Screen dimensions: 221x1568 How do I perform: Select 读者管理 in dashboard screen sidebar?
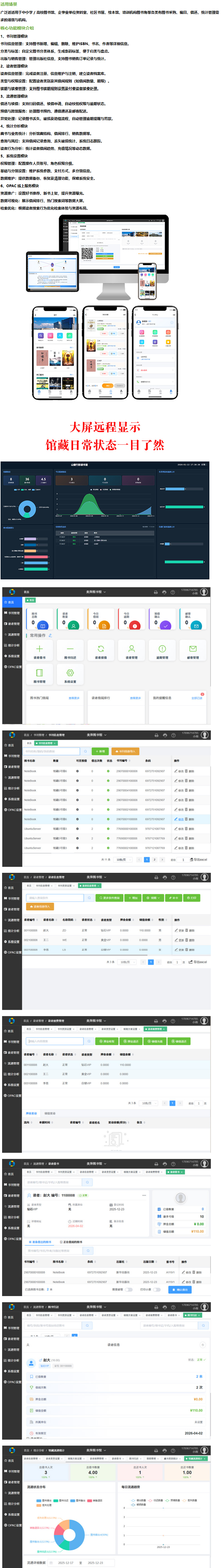12,624
